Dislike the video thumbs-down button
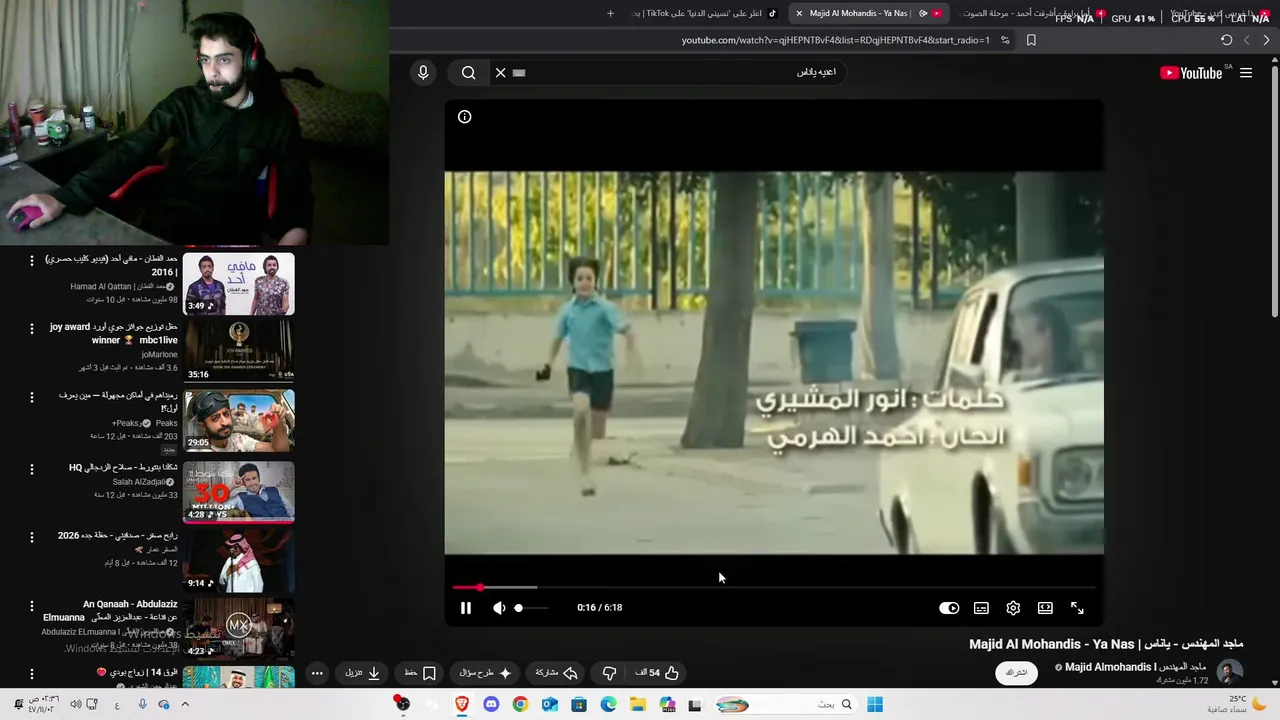The image size is (1280, 720). [609, 673]
